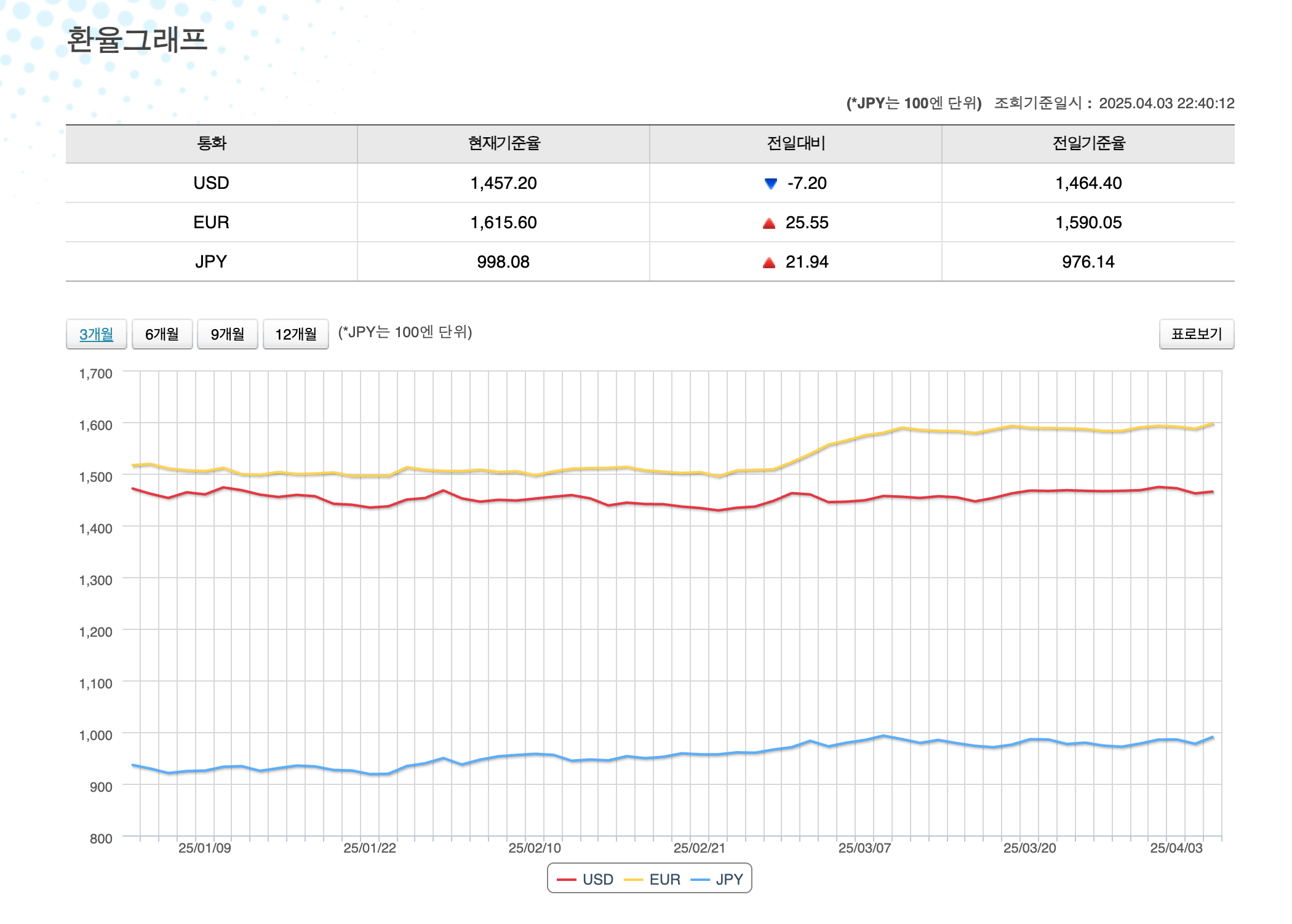Select the 9개월 period option
This screenshot has height=924, width=1292.
227,334
